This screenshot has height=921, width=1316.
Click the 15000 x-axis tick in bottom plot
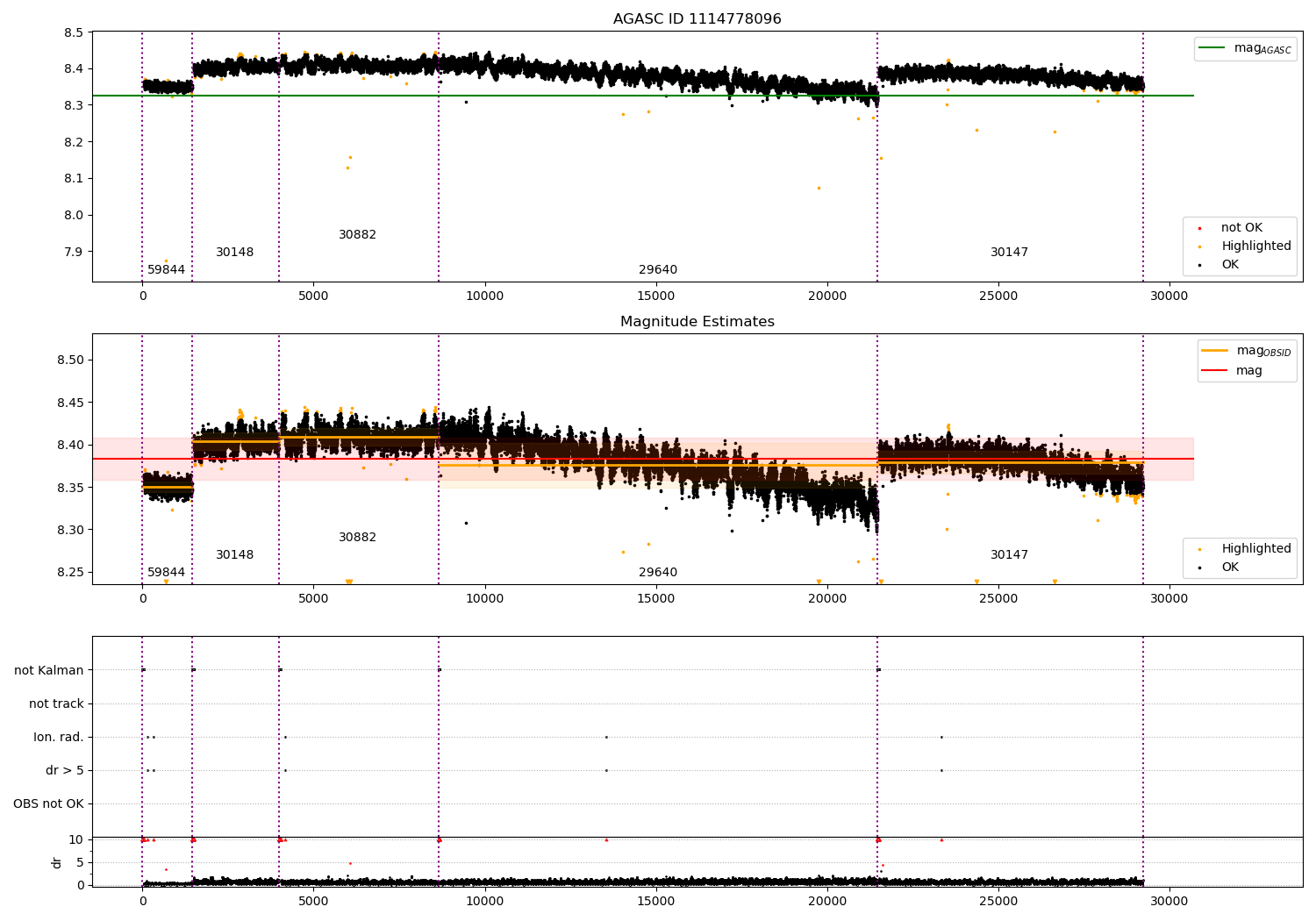click(x=655, y=901)
